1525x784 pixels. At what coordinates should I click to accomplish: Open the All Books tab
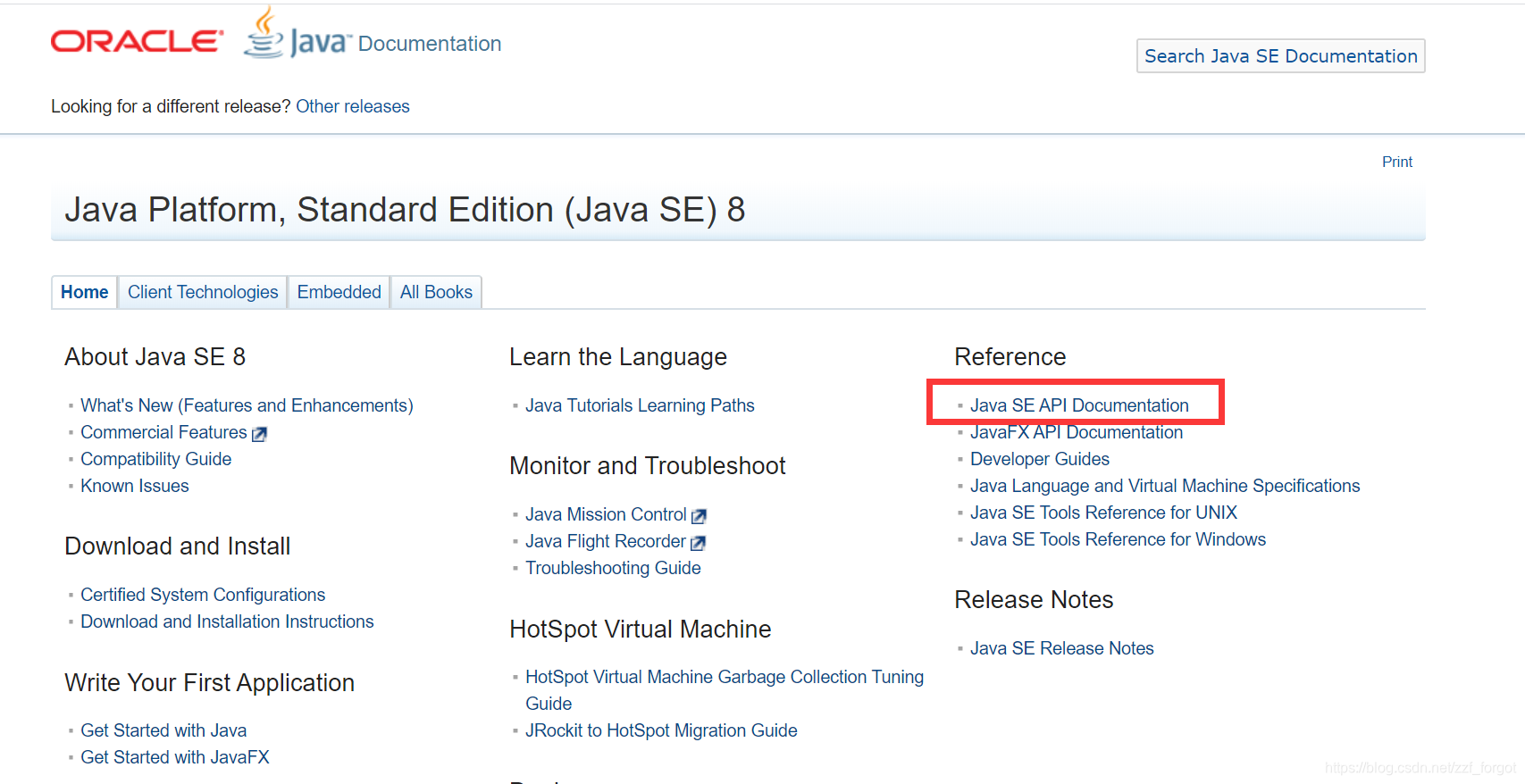tap(436, 292)
